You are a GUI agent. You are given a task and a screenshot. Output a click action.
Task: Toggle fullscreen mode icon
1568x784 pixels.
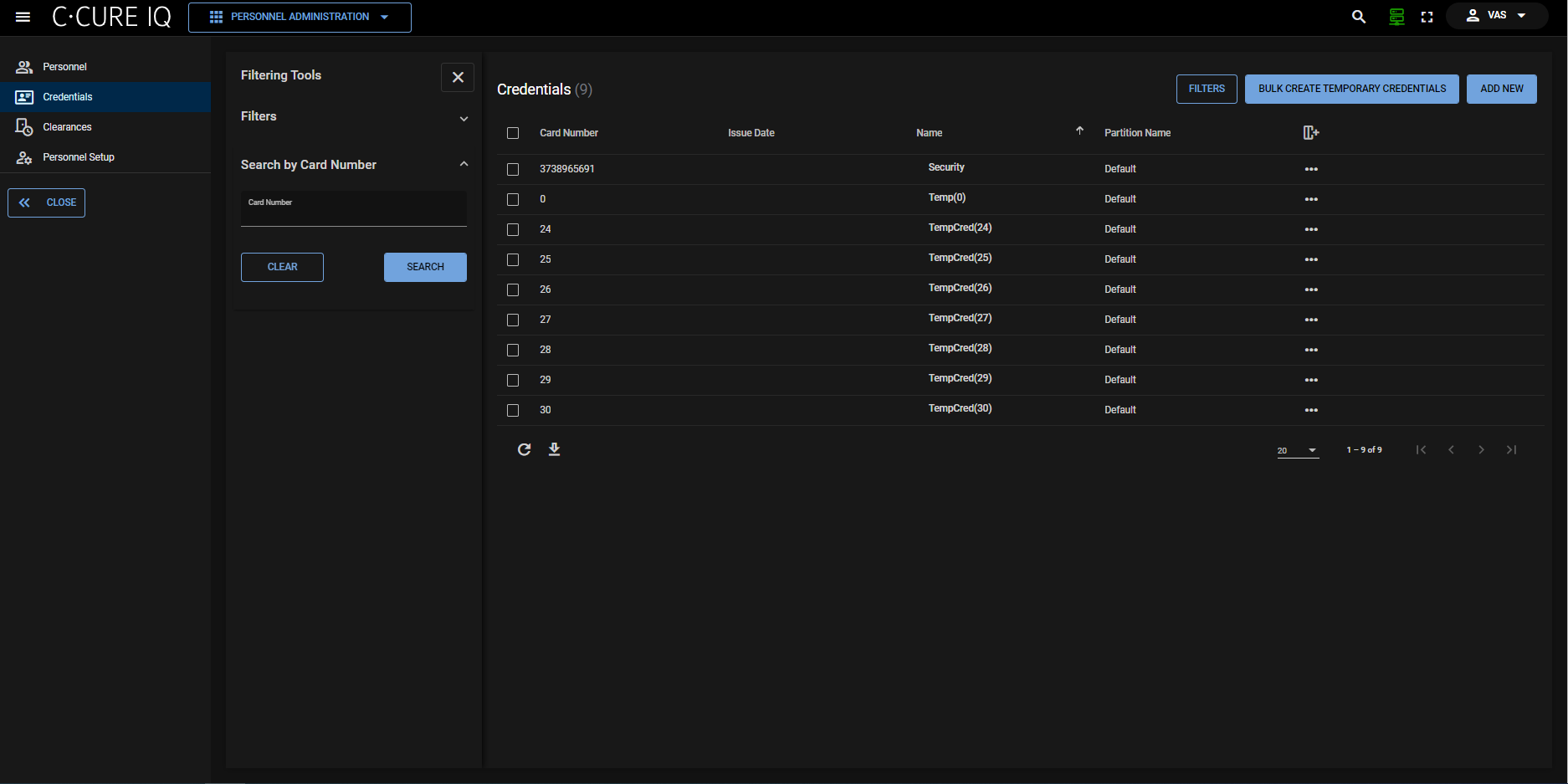[x=1427, y=17]
